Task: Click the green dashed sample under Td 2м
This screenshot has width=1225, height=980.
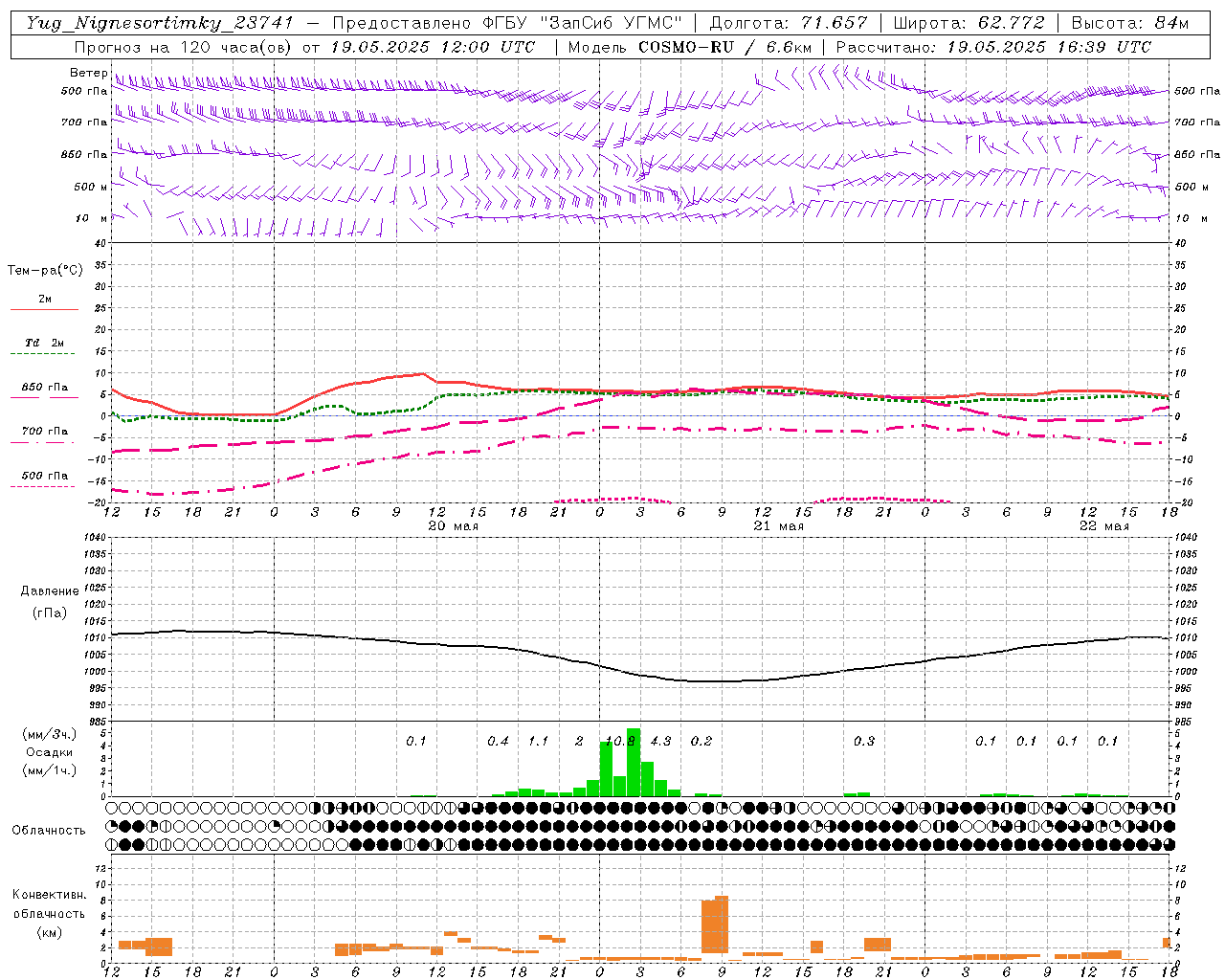Action: click(x=44, y=353)
